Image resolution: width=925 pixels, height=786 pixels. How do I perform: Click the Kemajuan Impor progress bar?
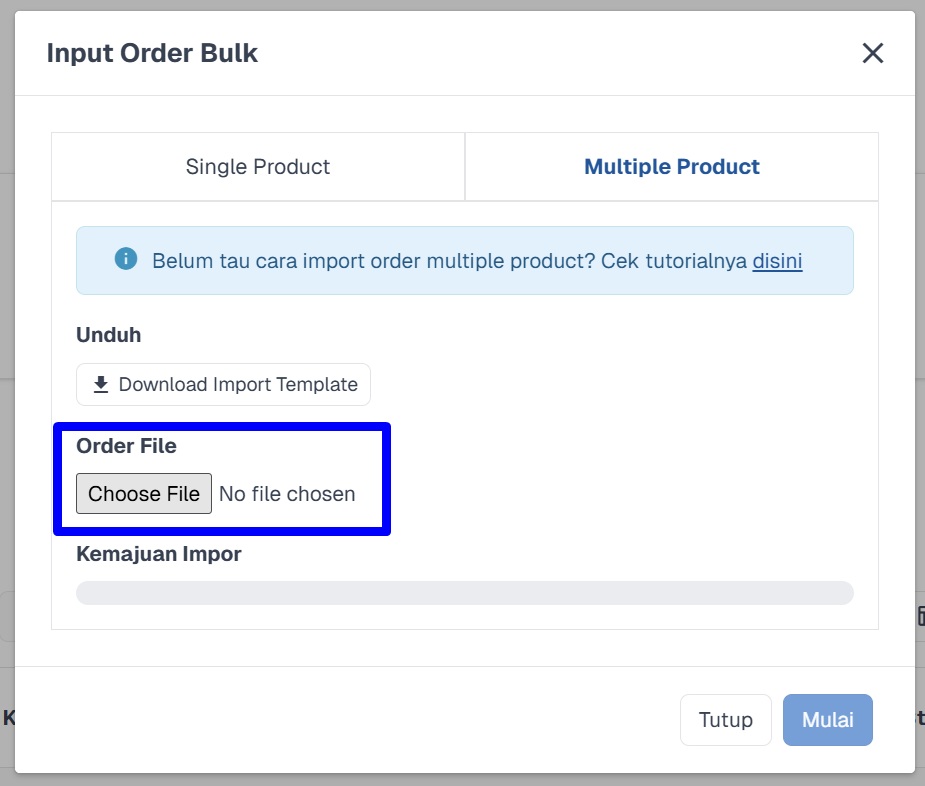[464, 592]
